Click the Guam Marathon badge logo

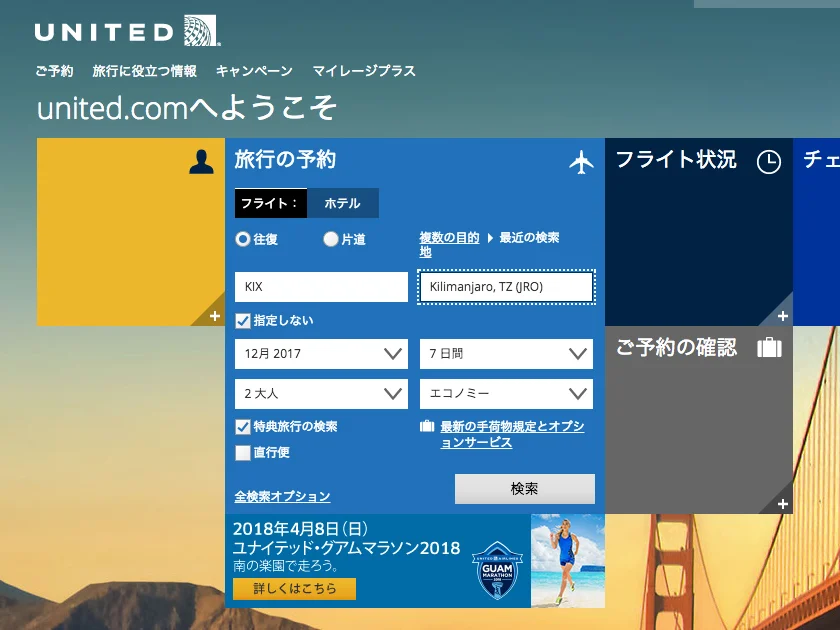(x=497, y=570)
